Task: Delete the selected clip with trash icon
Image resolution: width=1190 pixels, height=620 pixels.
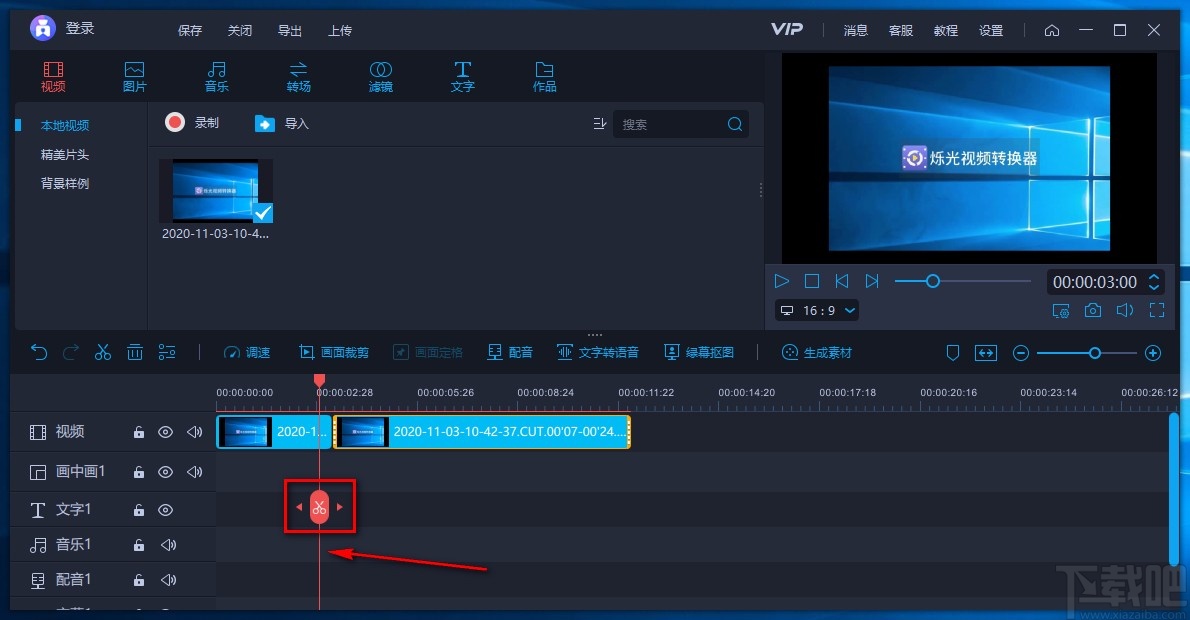Action: pos(135,352)
